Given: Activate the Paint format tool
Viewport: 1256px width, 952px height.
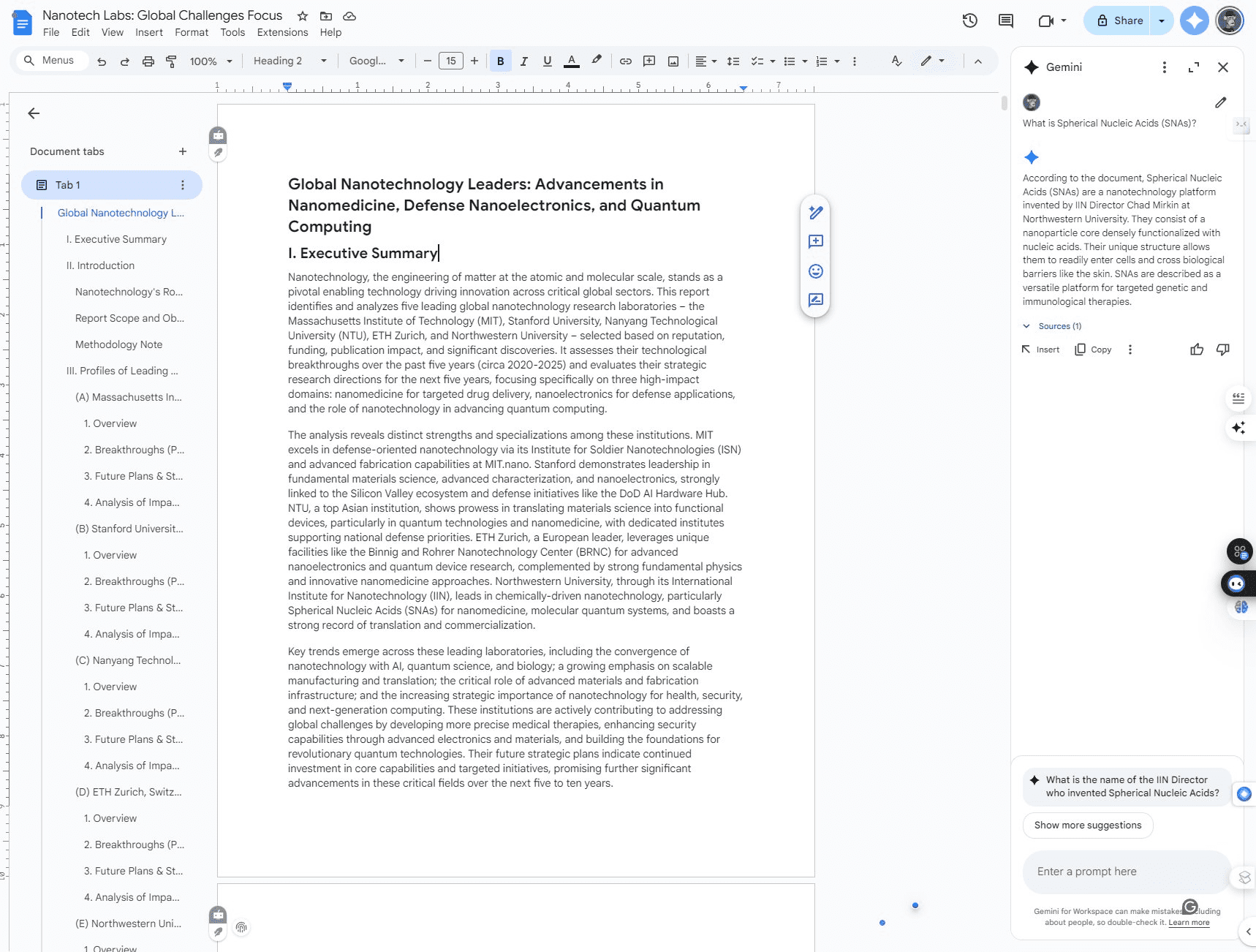Looking at the screenshot, I should point(172,61).
